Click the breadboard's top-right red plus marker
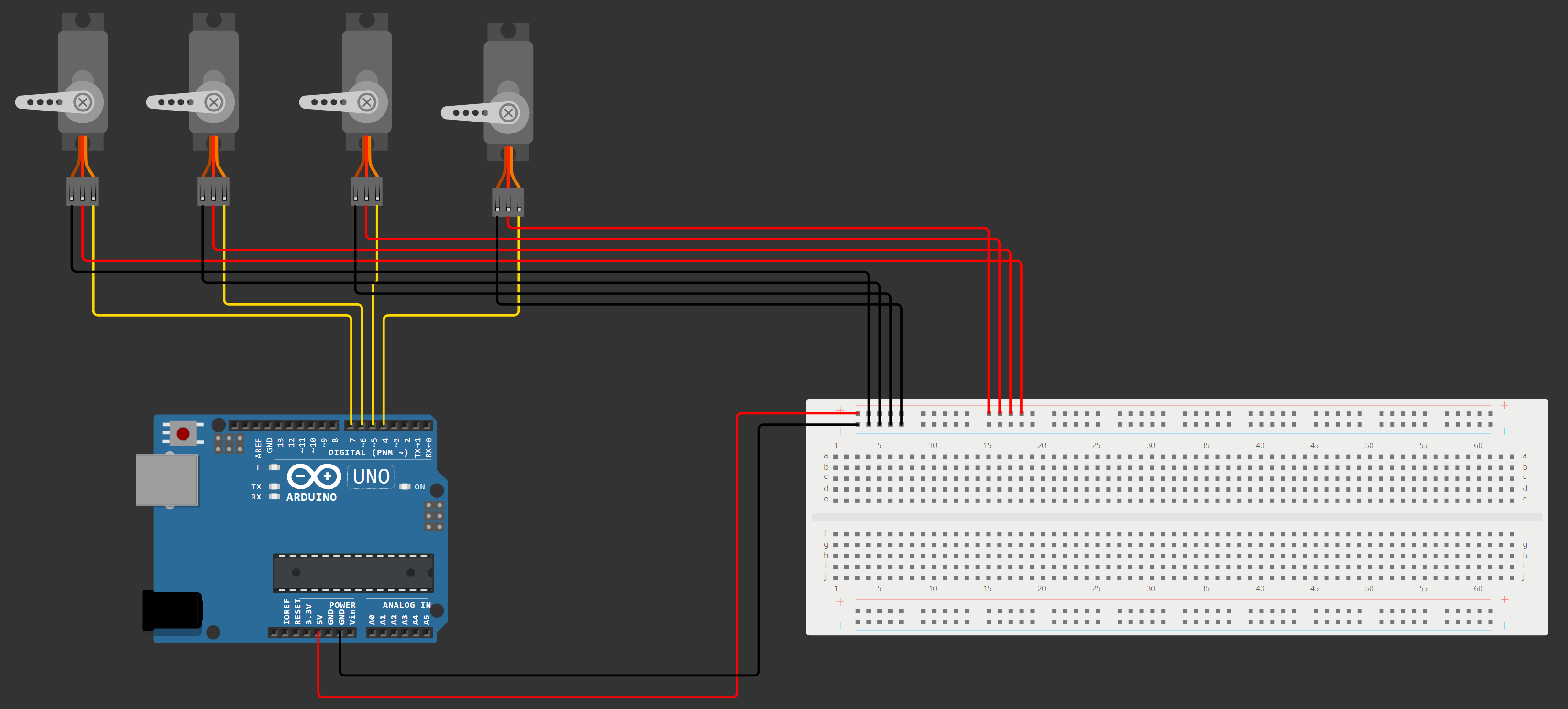Image resolution: width=1568 pixels, height=709 pixels. [1505, 405]
